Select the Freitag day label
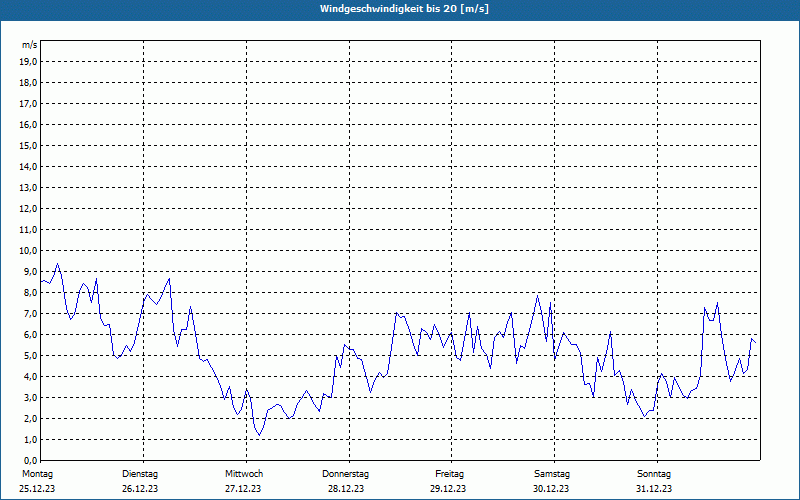Image resolution: width=800 pixels, height=500 pixels. (449, 474)
